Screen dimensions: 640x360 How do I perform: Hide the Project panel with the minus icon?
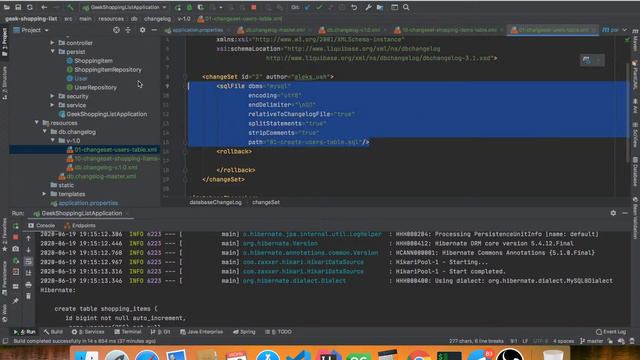click(154, 30)
